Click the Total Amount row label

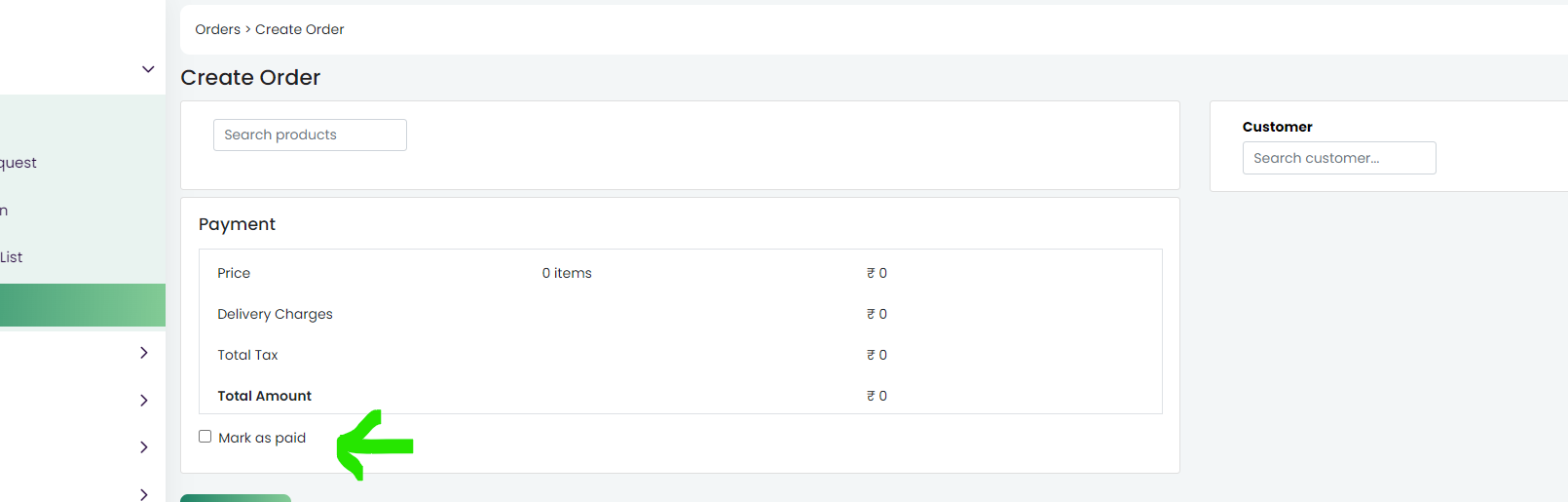point(264,396)
